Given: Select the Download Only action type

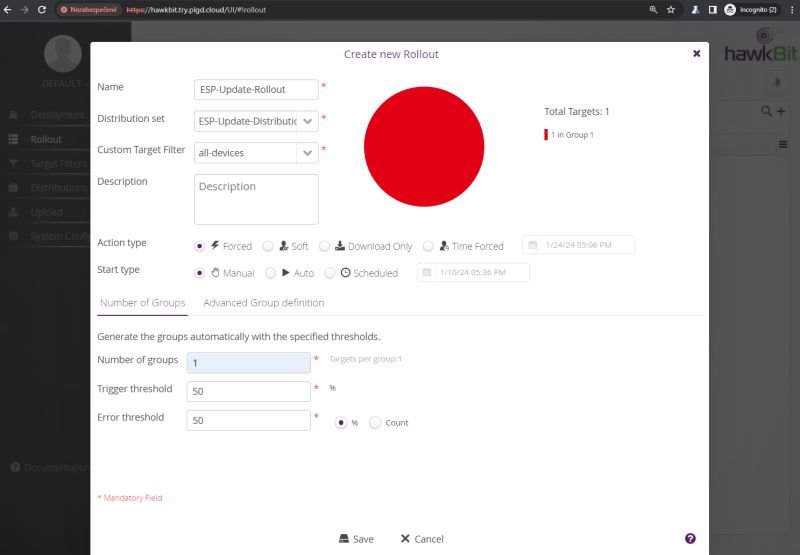Looking at the screenshot, I should (x=324, y=246).
